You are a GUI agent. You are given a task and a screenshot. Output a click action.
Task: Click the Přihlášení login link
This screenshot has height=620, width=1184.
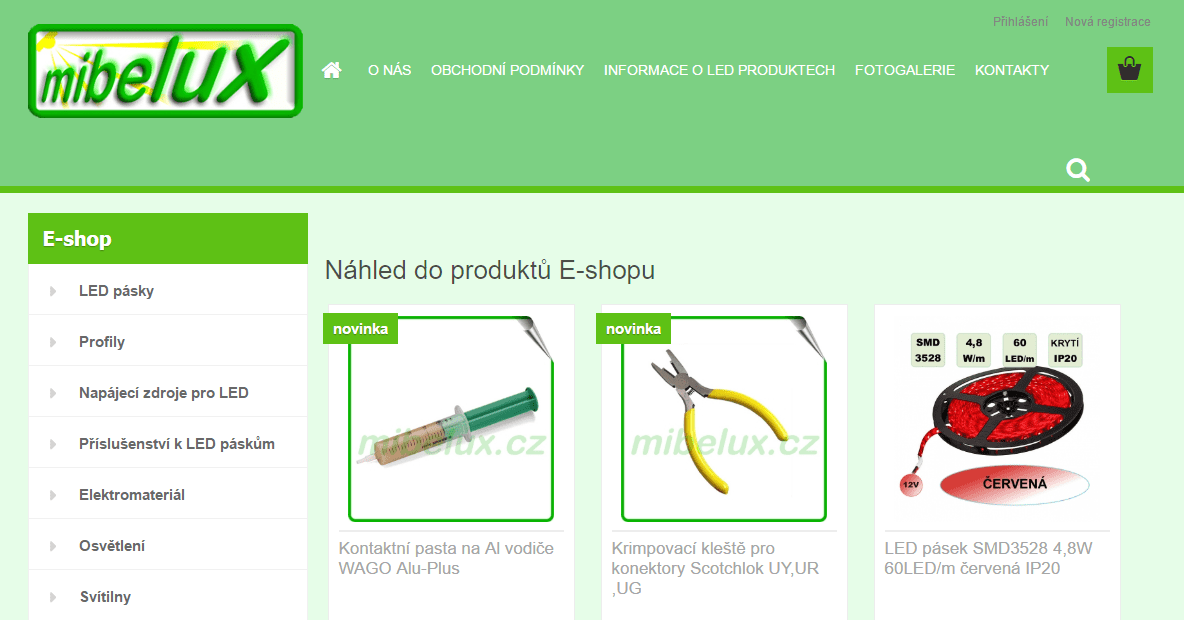(1020, 22)
